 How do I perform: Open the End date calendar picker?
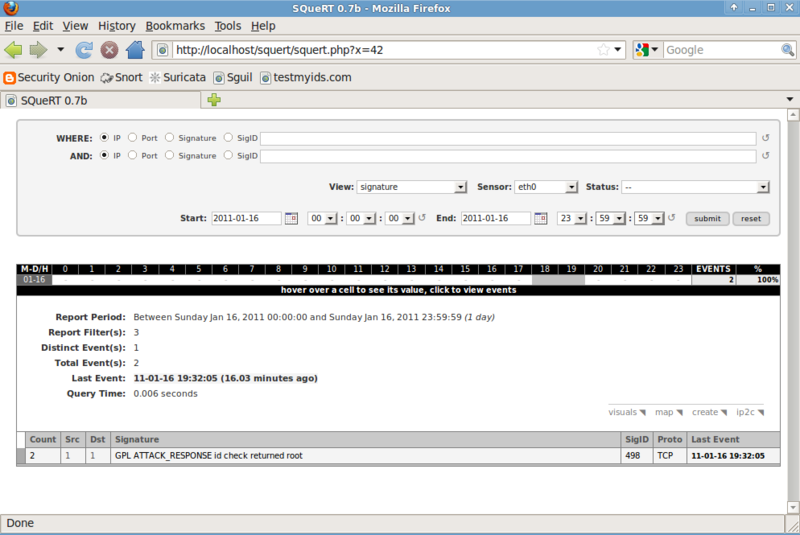coord(541,218)
